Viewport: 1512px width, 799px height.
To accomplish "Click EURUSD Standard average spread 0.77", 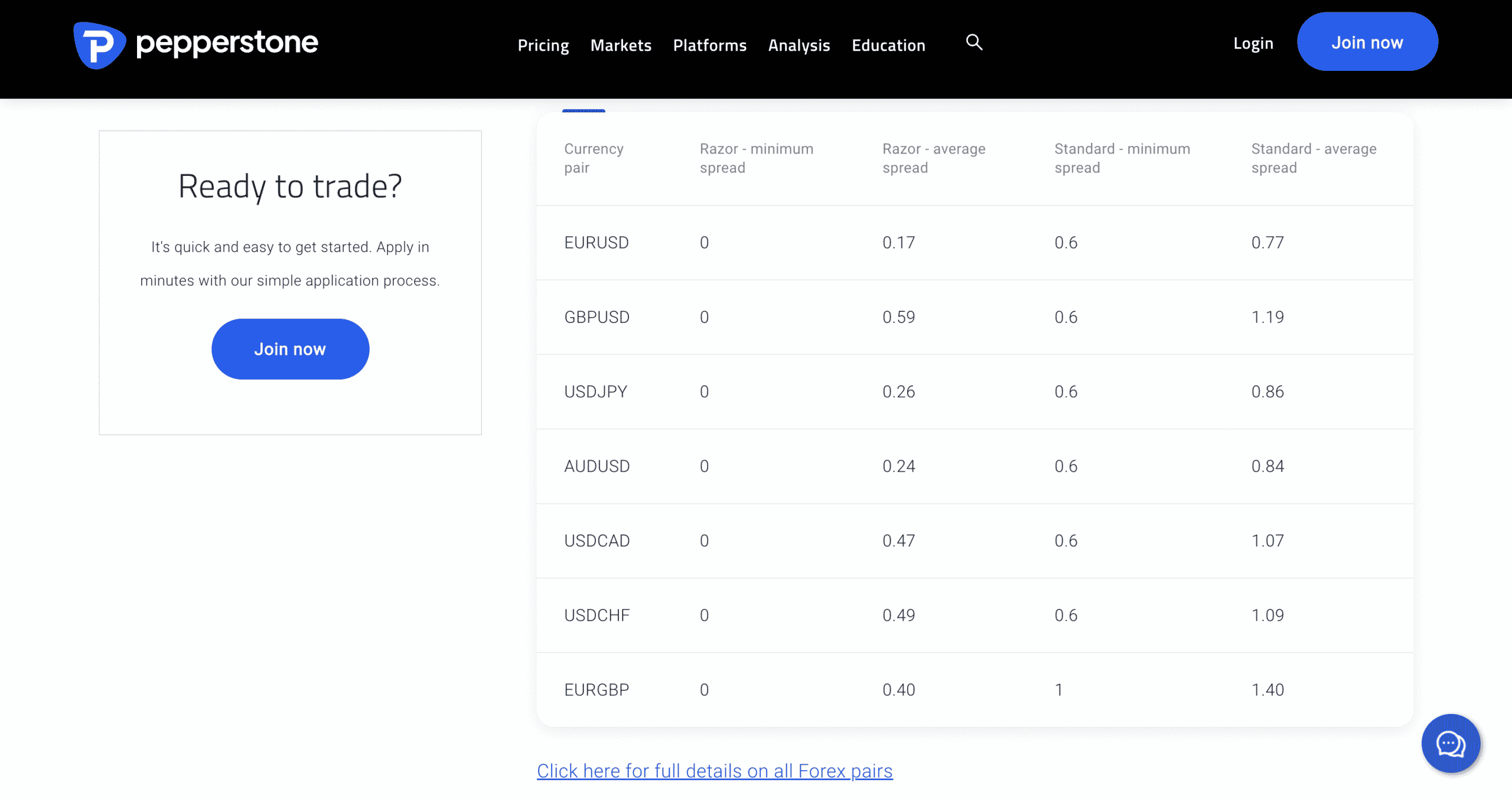I will pyautogui.click(x=1267, y=243).
